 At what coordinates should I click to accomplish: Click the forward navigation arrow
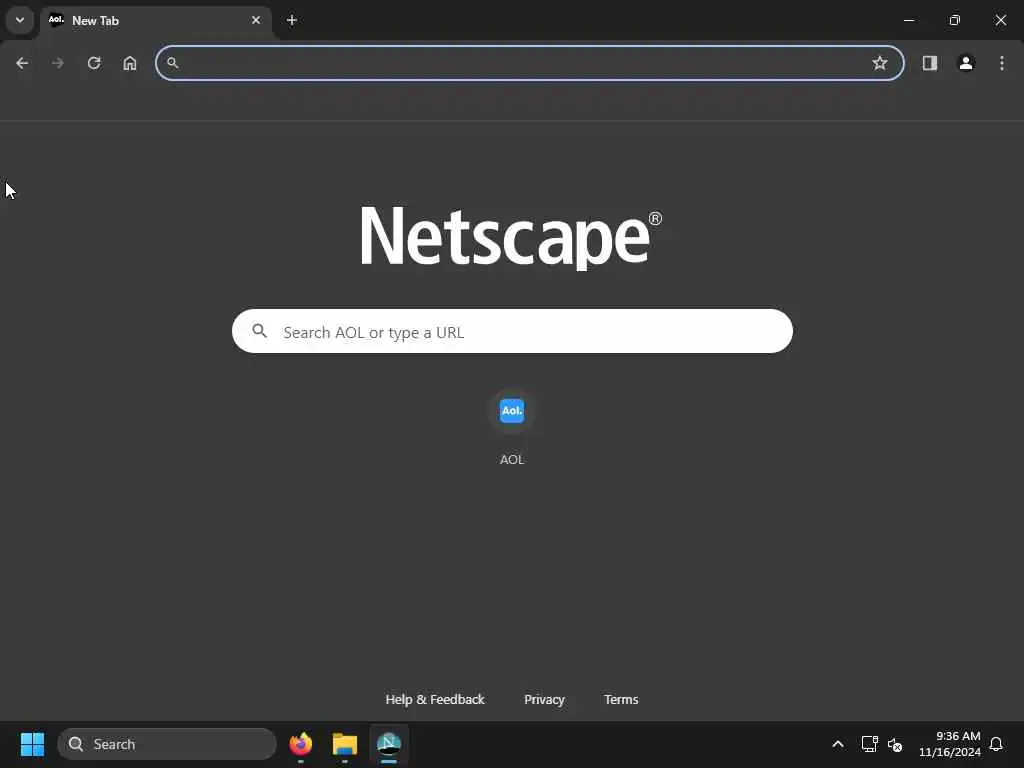pyautogui.click(x=58, y=63)
